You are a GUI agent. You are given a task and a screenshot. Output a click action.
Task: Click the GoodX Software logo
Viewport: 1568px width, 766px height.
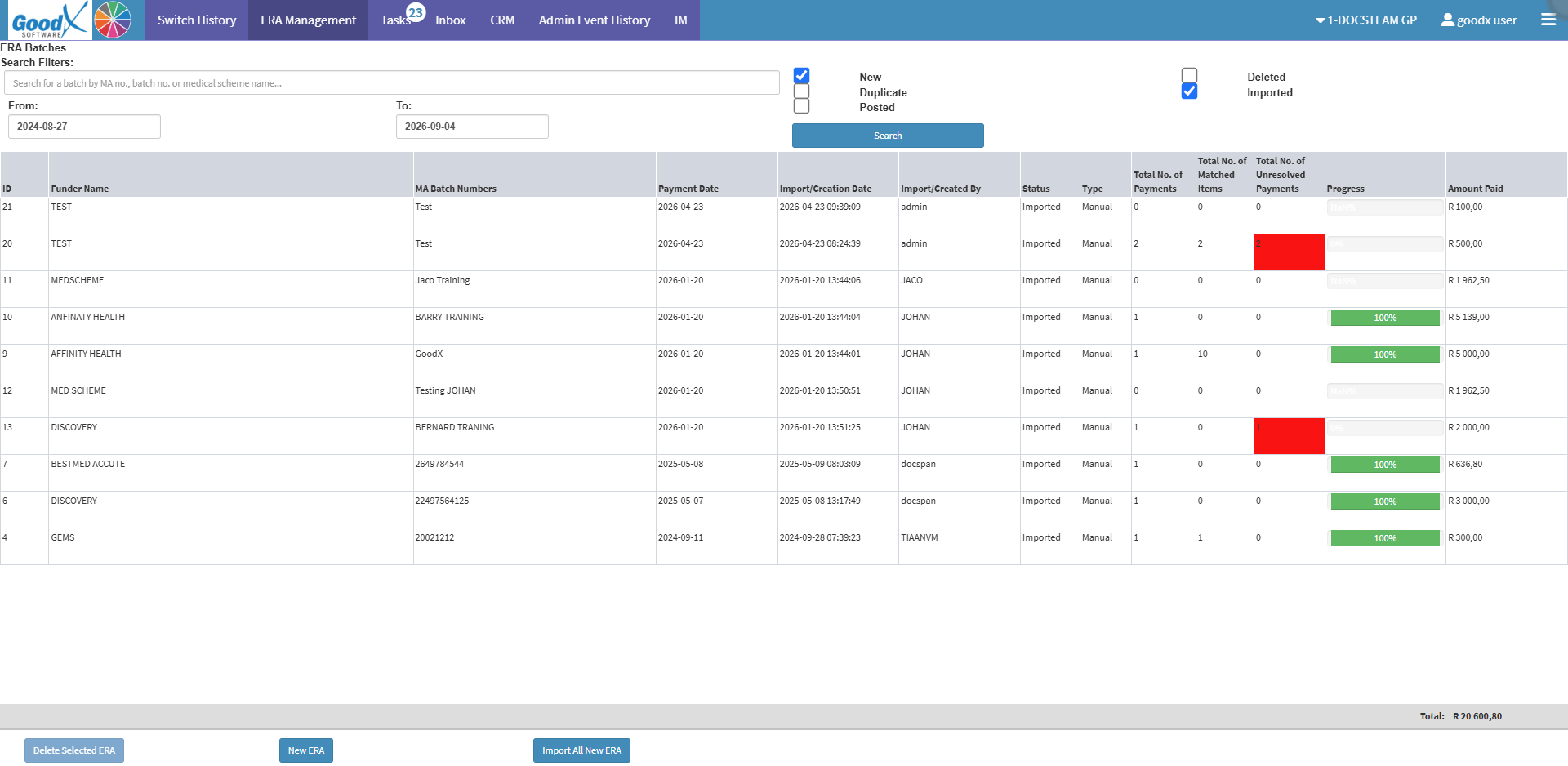pyautogui.click(x=49, y=20)
